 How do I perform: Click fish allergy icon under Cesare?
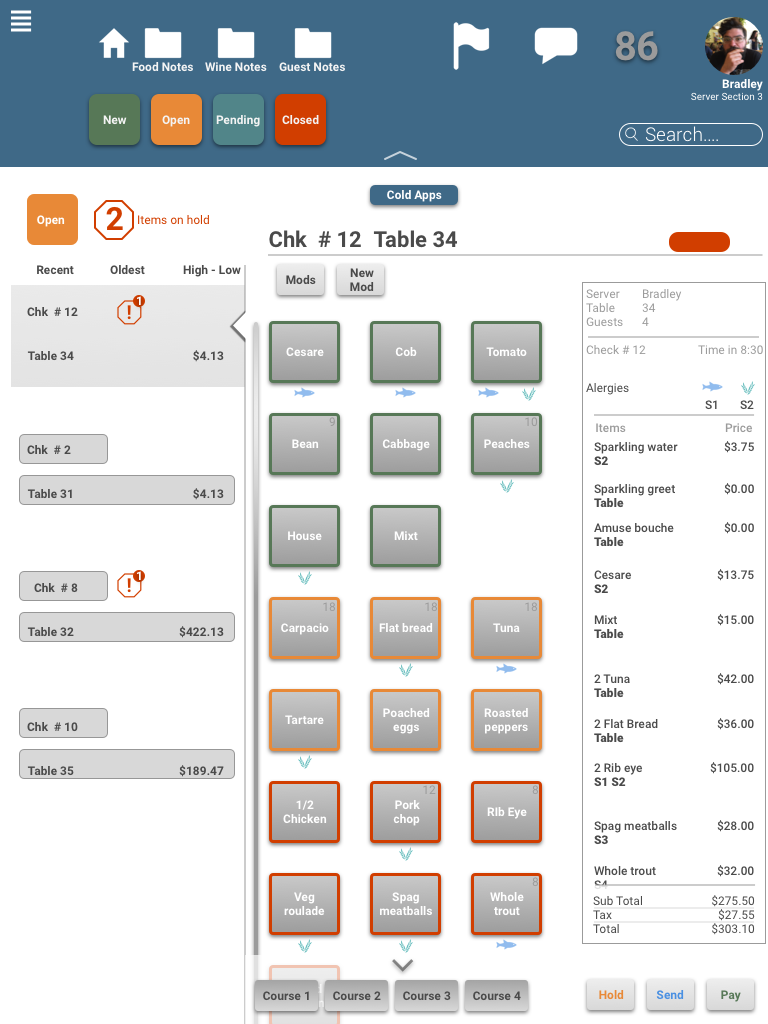pyautogui.click(x=304, y=392)
